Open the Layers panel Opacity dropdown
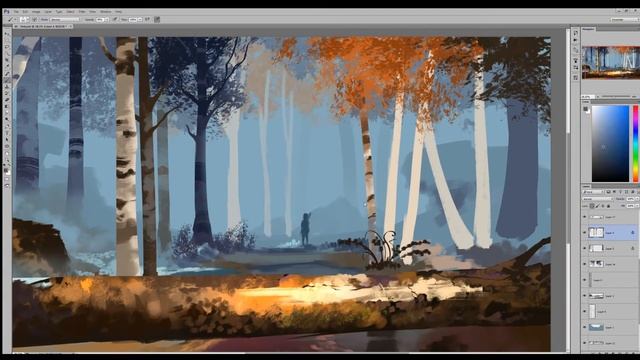Screen dimensions: 640x360 click(637, 199)
